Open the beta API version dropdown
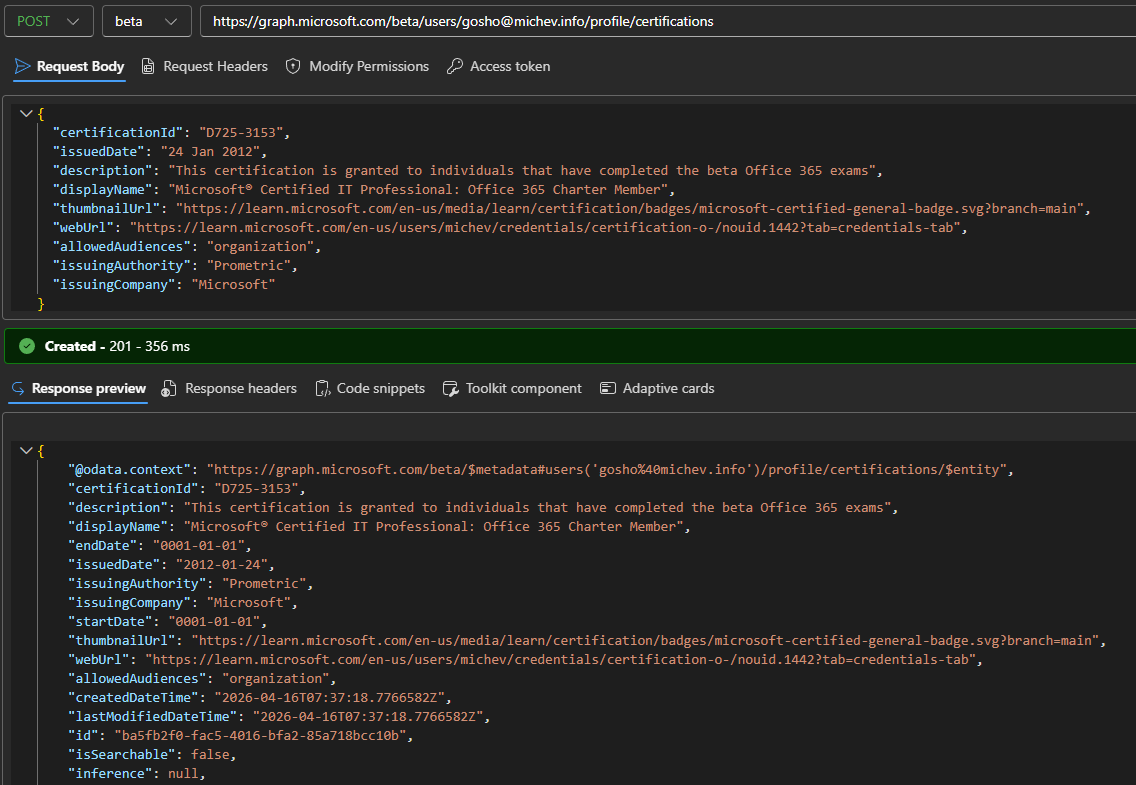This screenshot has width=1136, height=785. point(146,21)
